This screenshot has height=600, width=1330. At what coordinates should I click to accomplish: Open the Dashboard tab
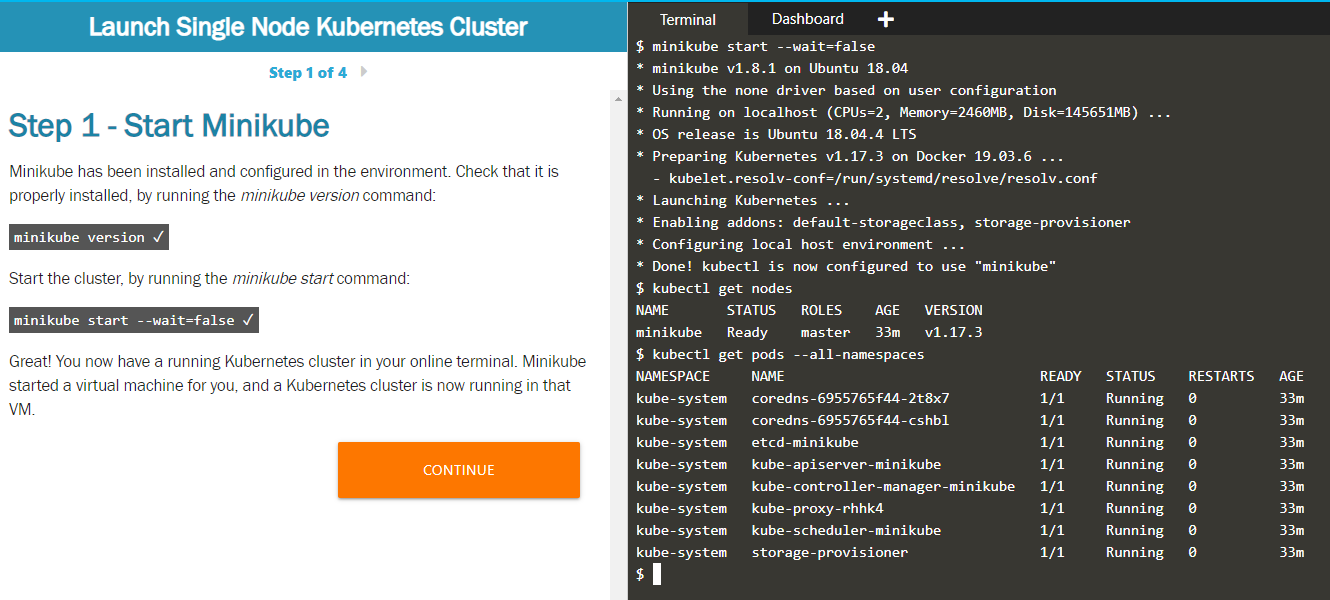click(808, 19)
